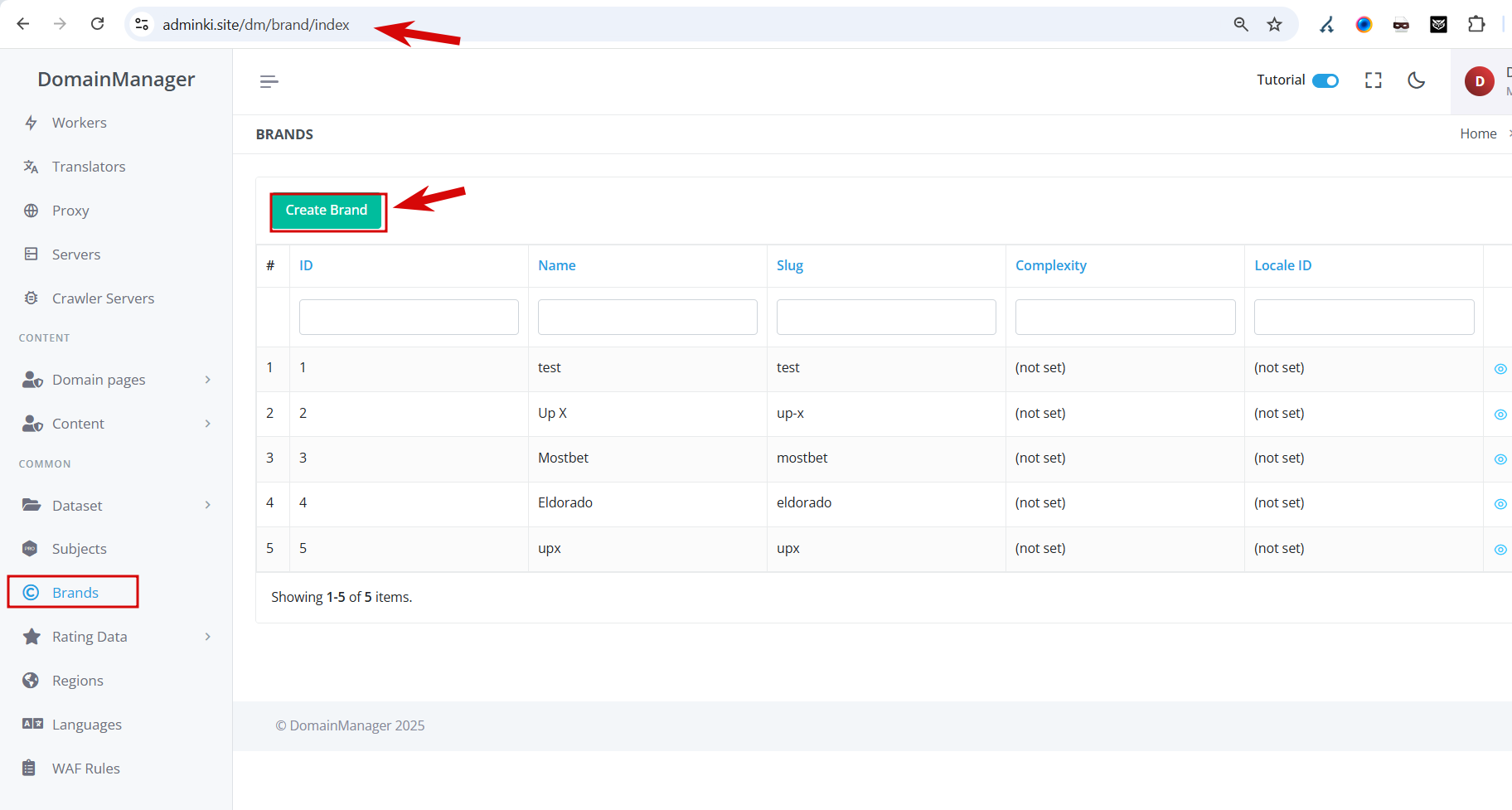This screenshot has width=1512, height=810.
Task: Click the Home breadcrumb link
Action: (1478, 133)
